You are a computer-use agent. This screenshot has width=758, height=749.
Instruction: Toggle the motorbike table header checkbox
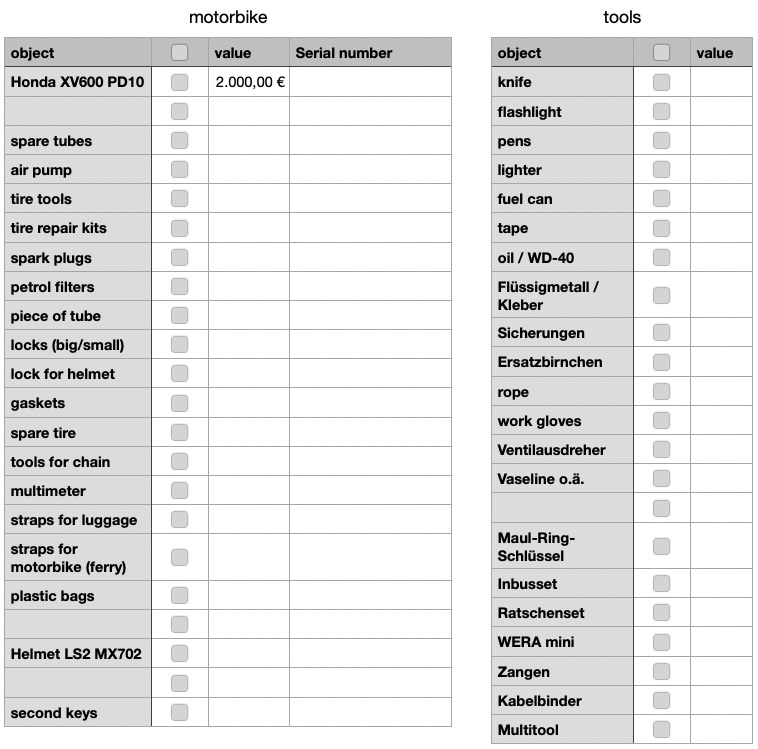(179, 52)
